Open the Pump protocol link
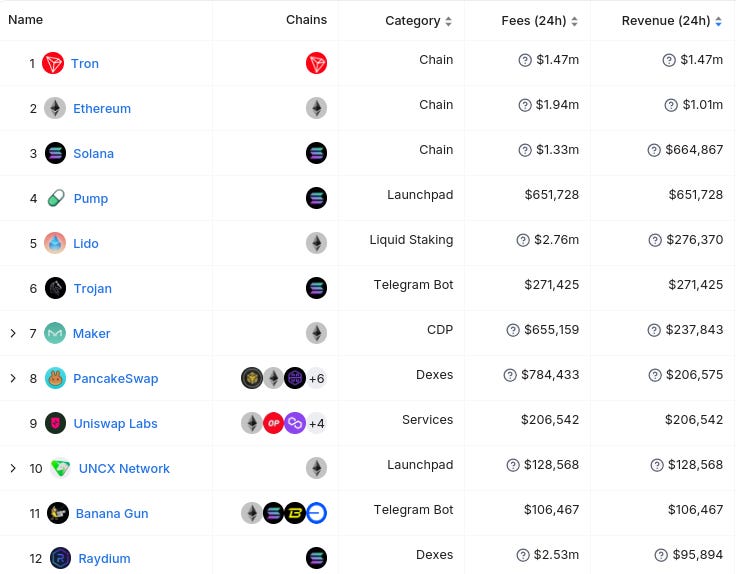The height and width of the screenshot is (574, 736). [91, 199]
